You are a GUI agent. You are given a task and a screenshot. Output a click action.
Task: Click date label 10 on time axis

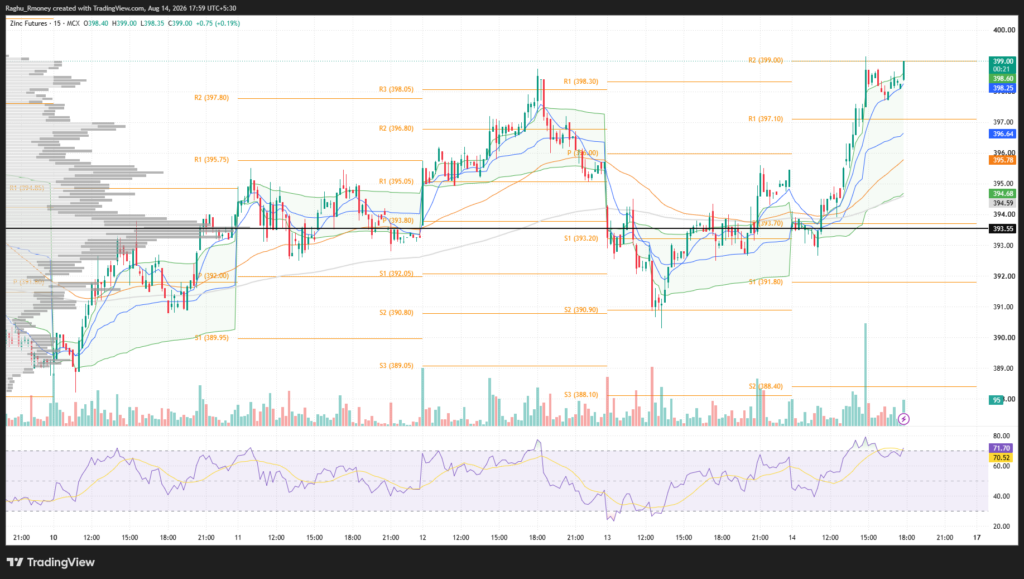coord(54,538)
